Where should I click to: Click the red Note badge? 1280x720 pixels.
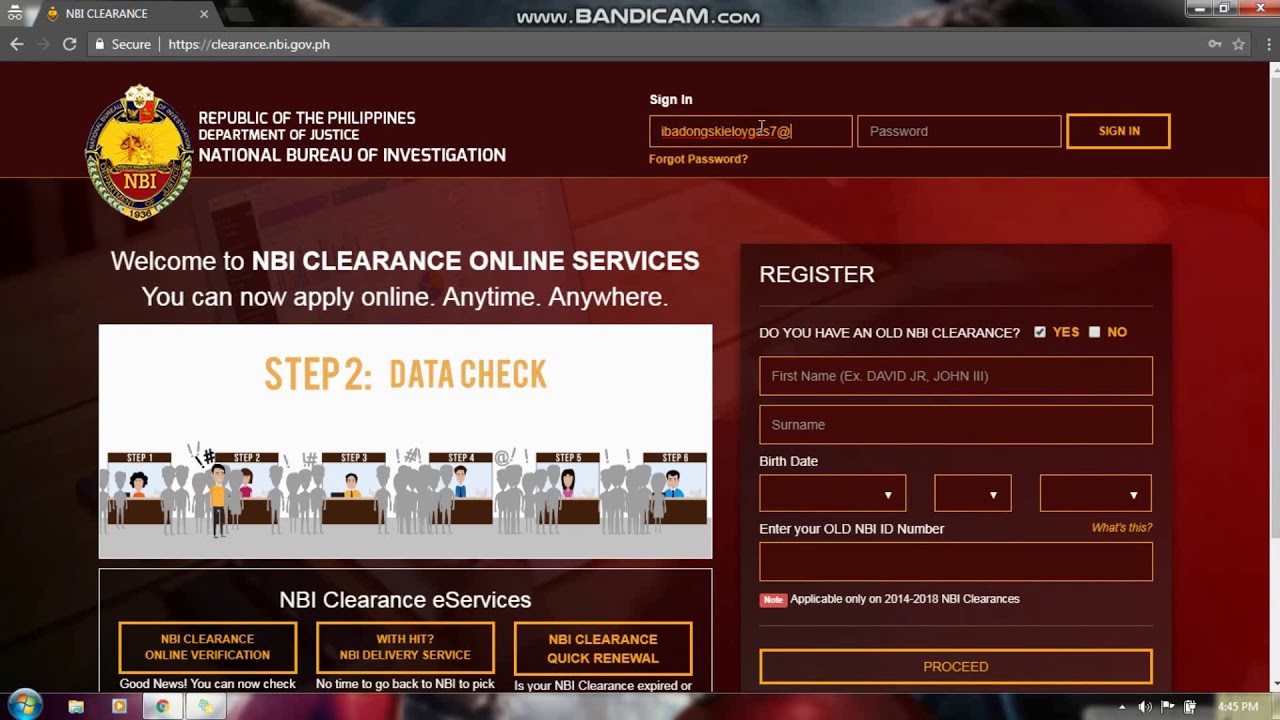coord(773,600)
